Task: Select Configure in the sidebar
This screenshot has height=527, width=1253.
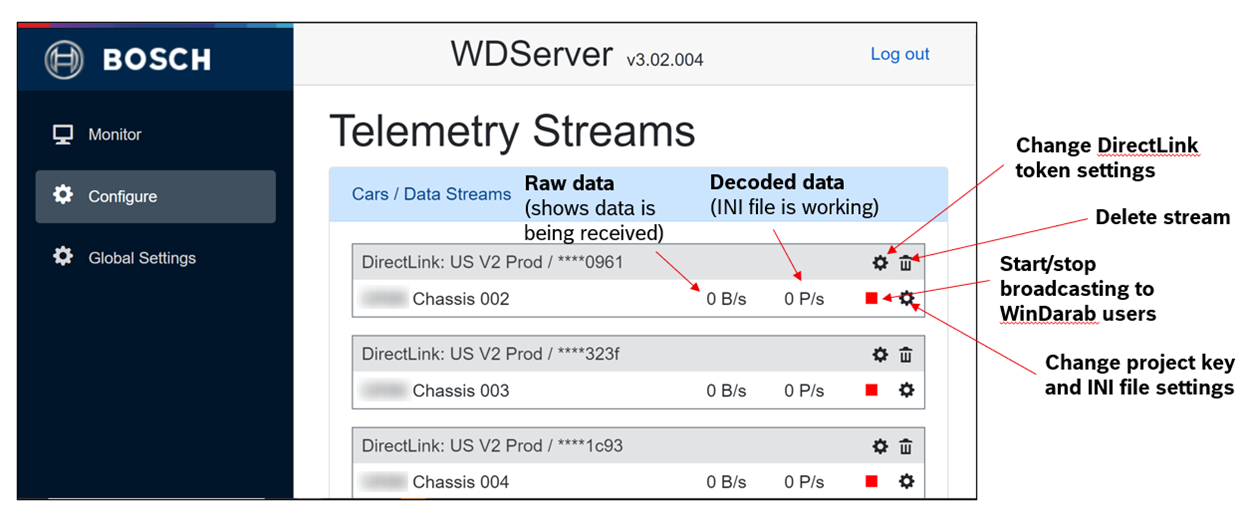Action: (155, 196)
